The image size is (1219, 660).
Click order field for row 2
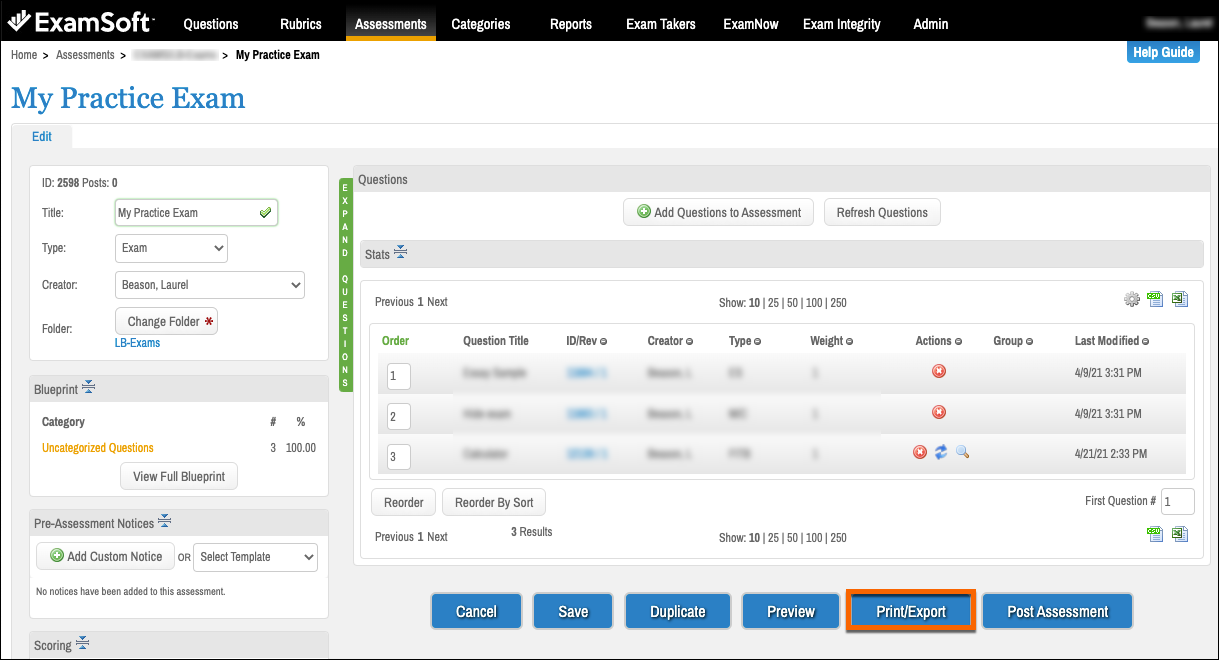(x=398, y=417)
